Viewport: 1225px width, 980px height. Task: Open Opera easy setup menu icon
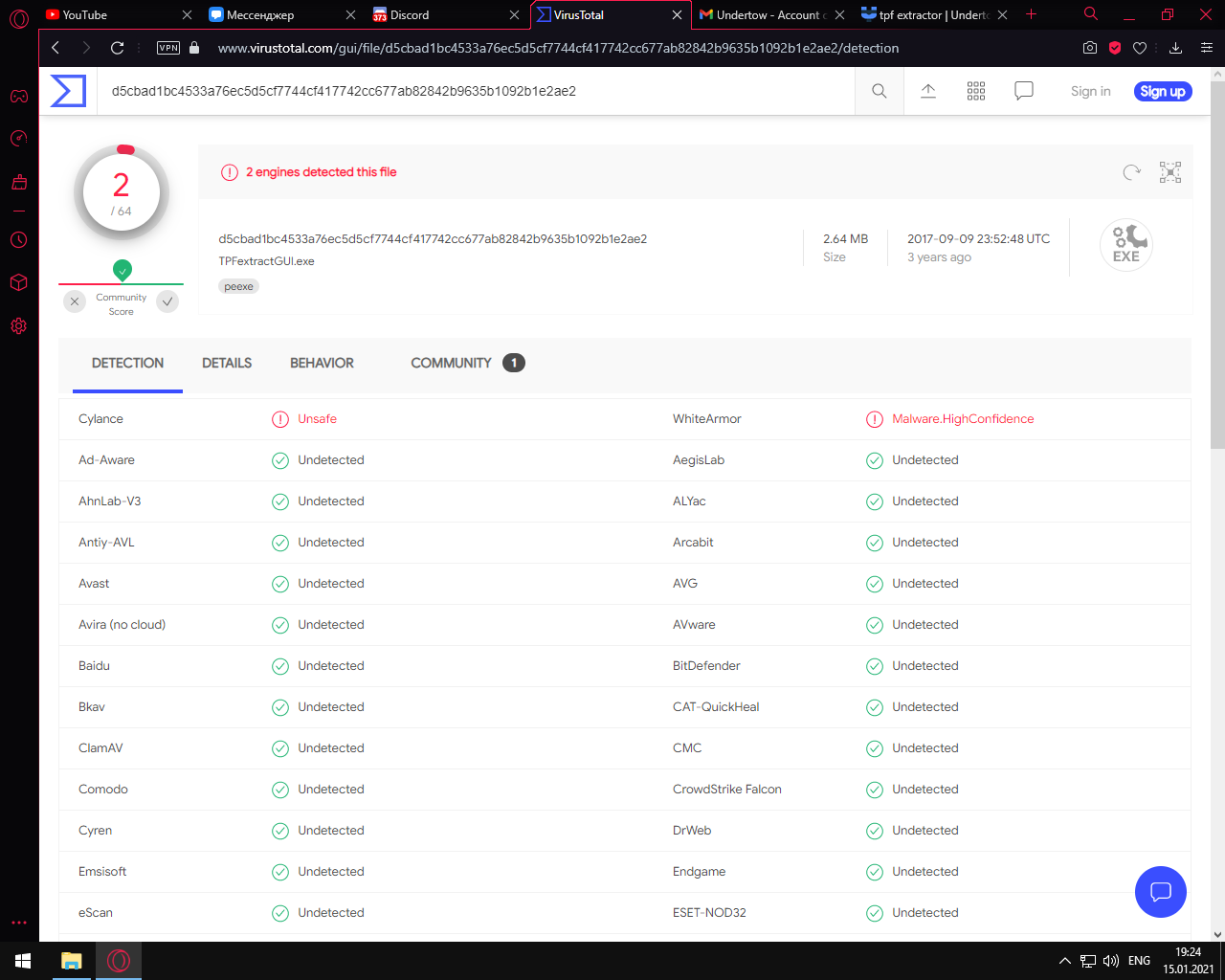click(x=1206, y=48)
